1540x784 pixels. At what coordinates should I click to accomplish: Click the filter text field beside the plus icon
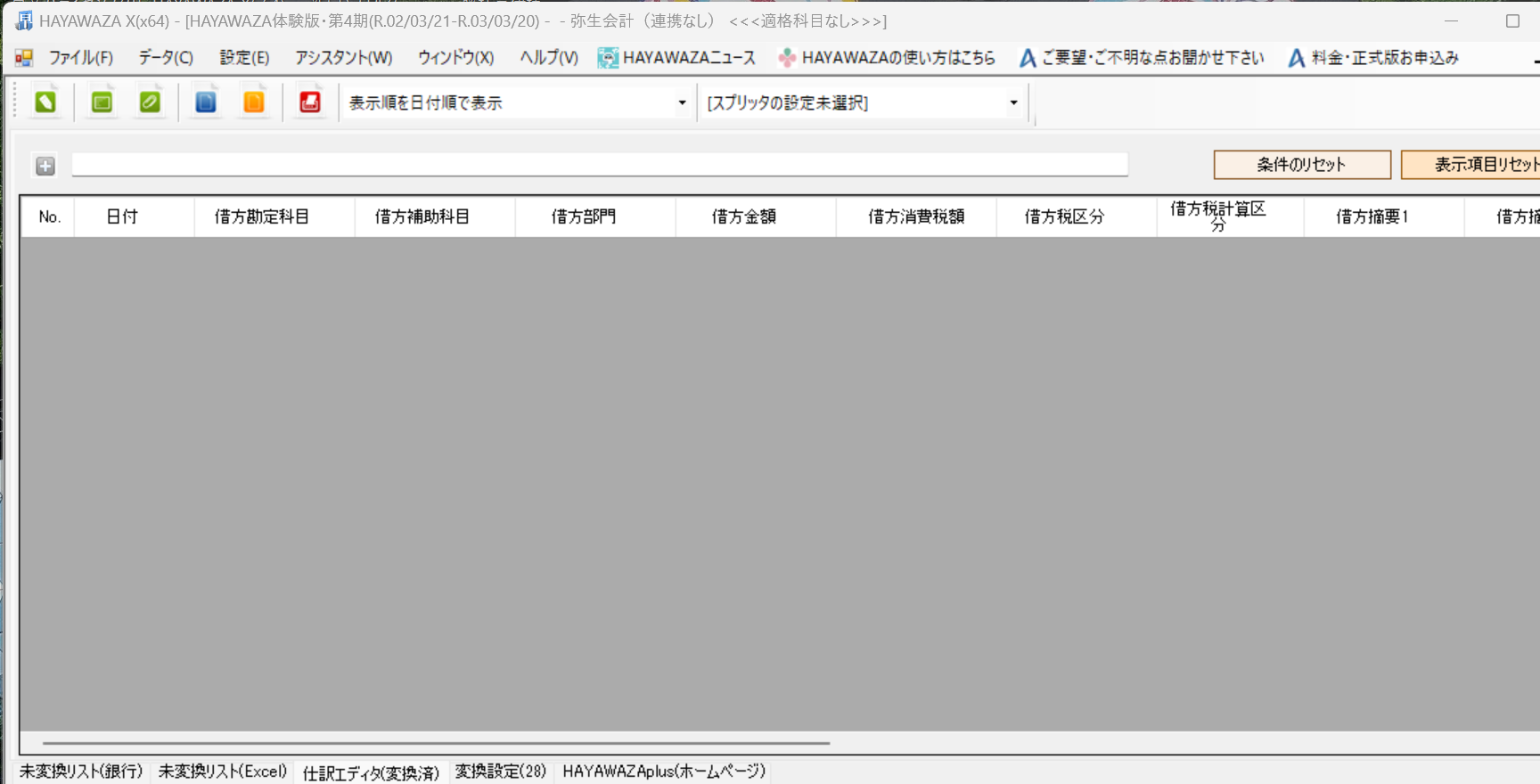600,165
